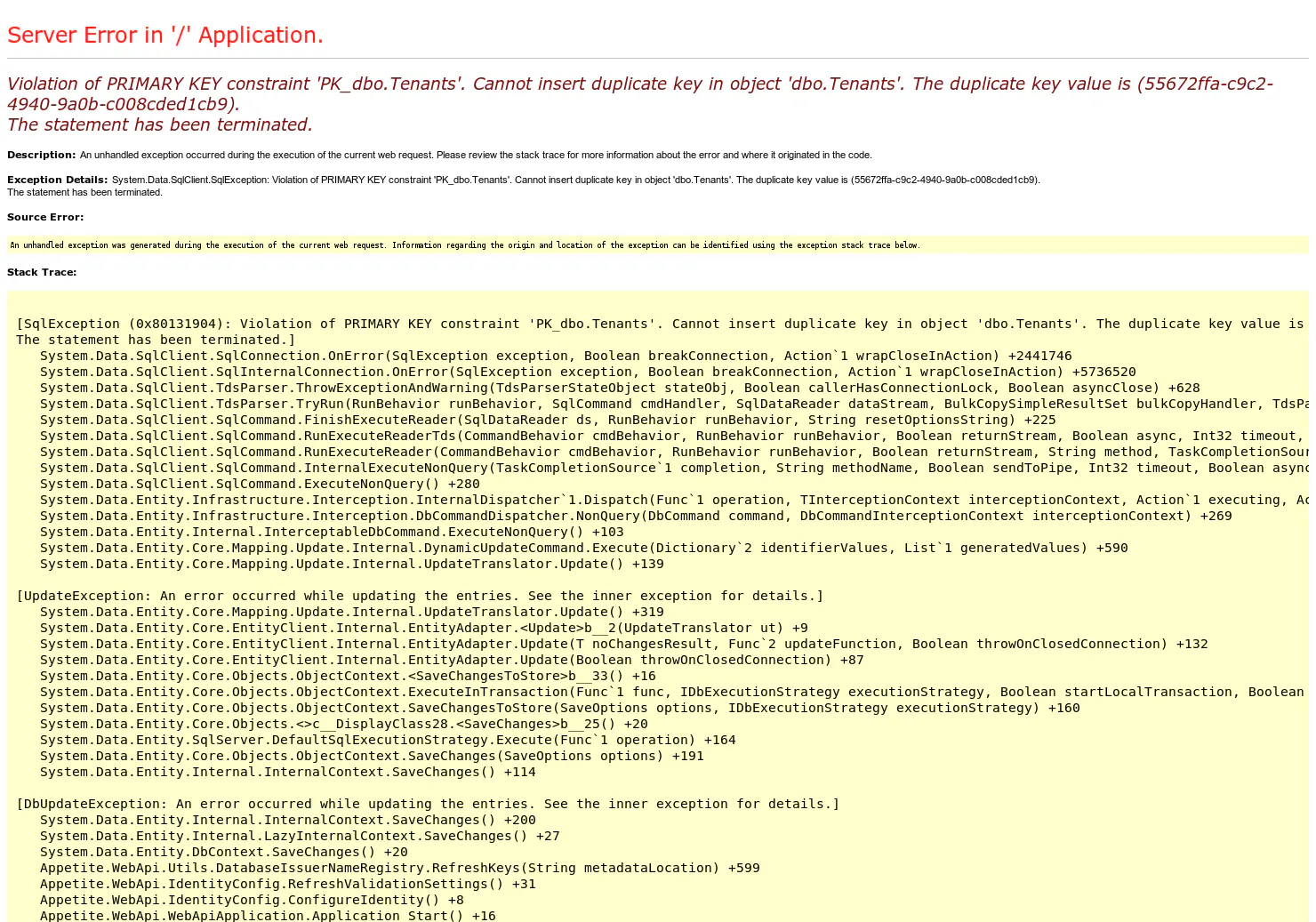Click the italic "The statement has been terminated." line

coord(160,124)
